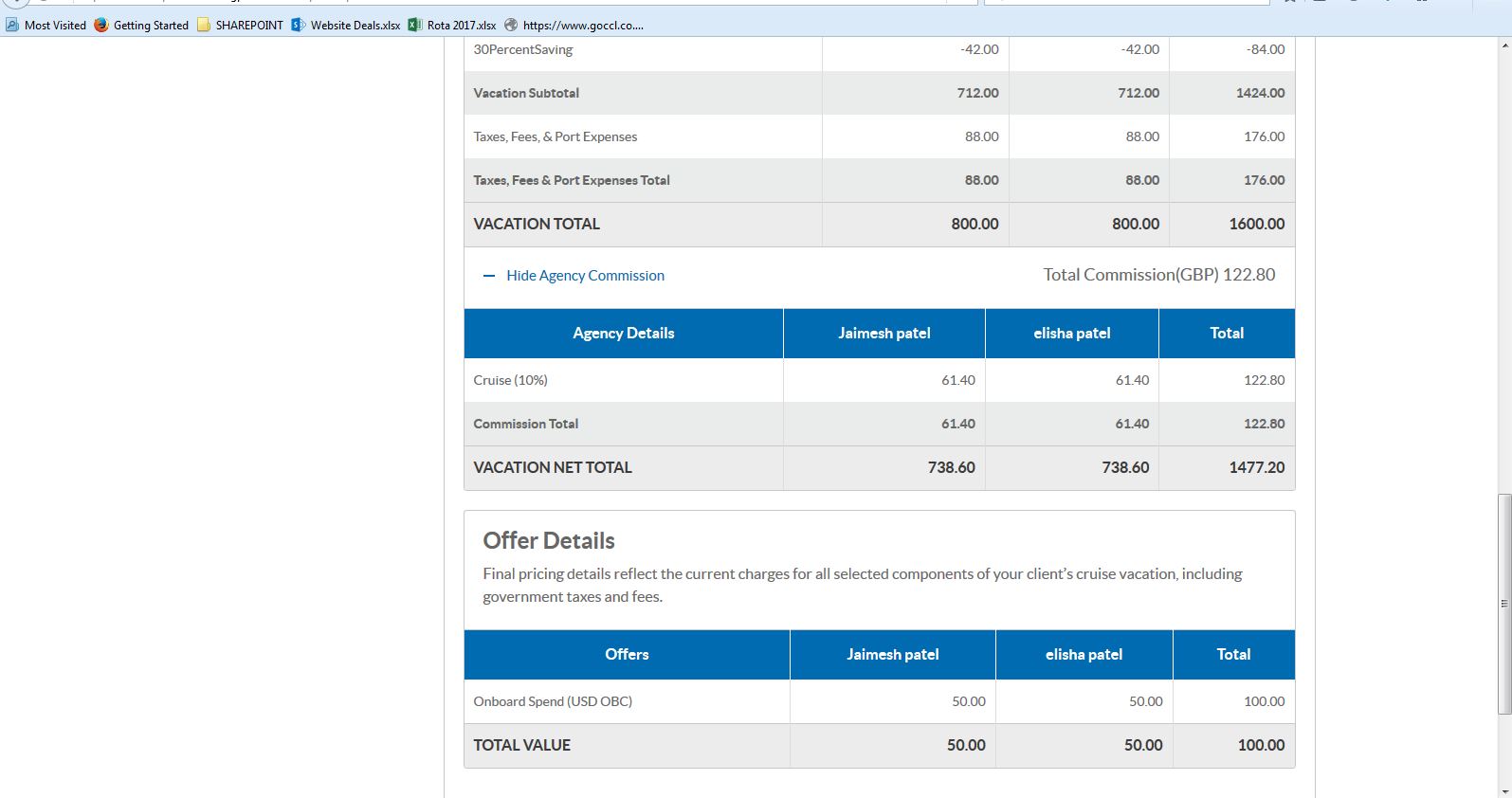Click the vertical scrollbar thumb
The width and height of the screenshot is (1512, 798).
[x=1503, y=603]
